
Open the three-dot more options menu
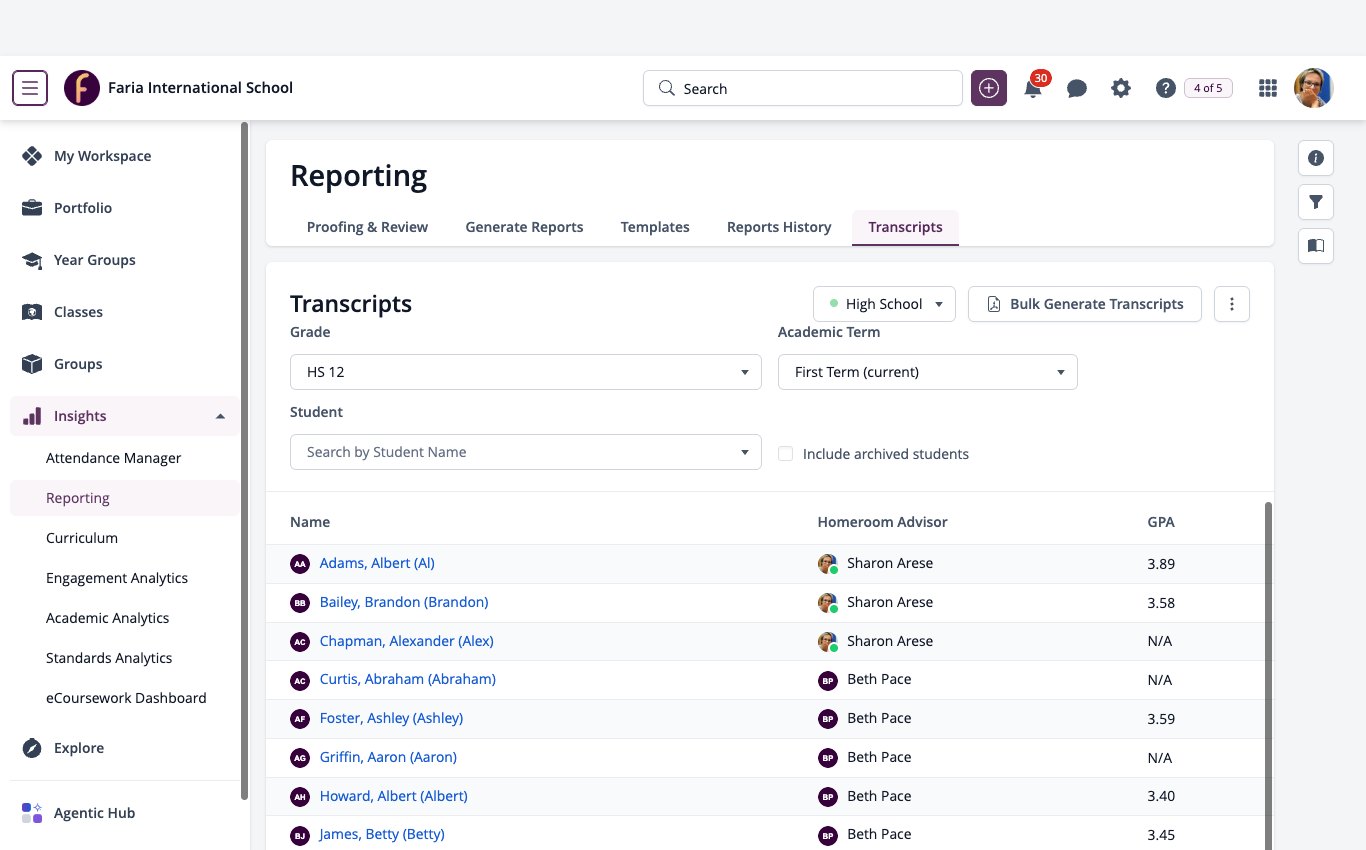pyautogui.click(x=1232, y=304)
